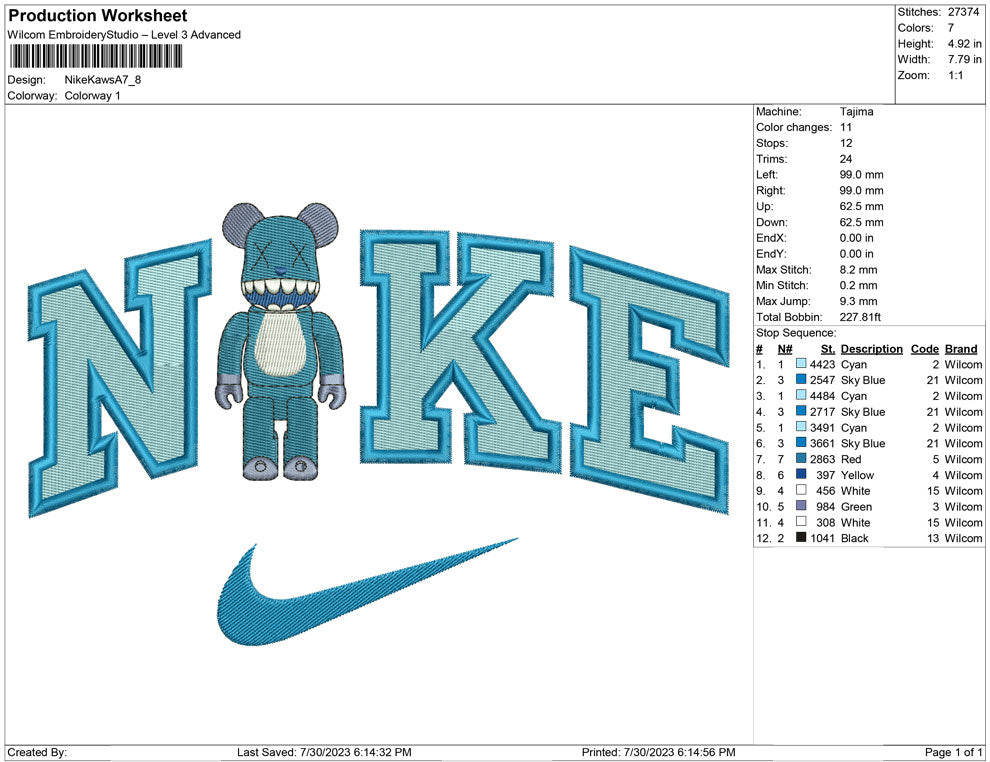
Task: Click the Max Stitch value 8.2 mm
Action: [x=858, y=270]
